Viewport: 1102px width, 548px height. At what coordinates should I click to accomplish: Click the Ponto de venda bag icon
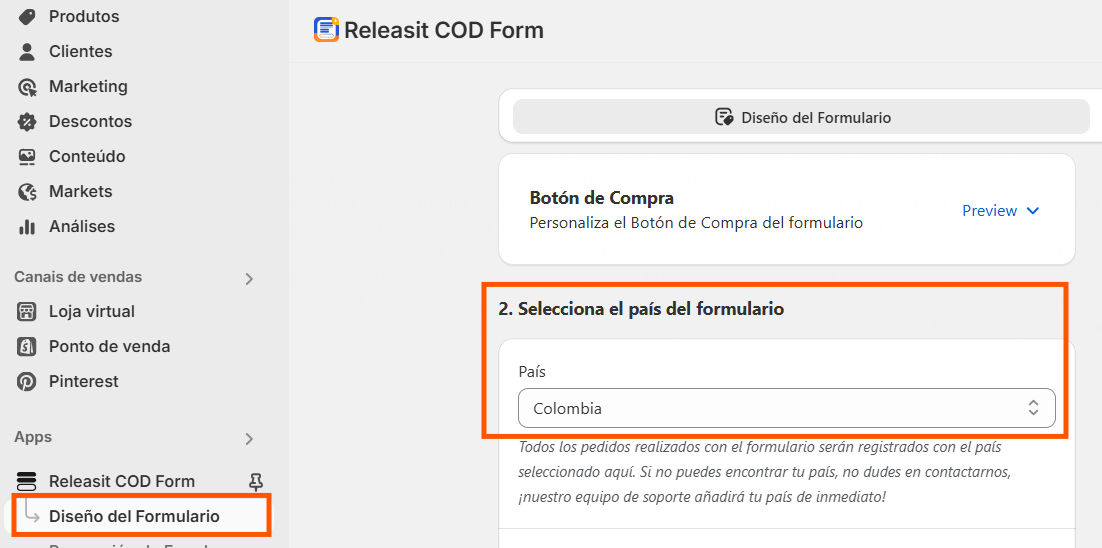point(27,347)
